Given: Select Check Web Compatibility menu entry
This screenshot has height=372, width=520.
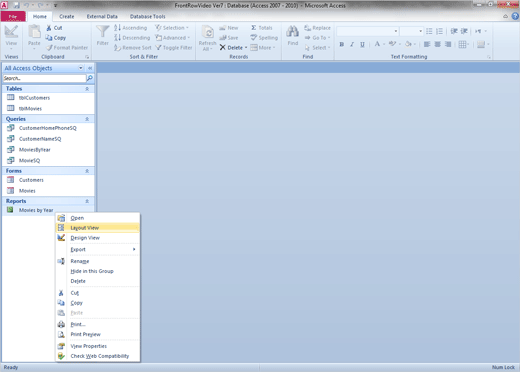Looking at the screenshot, I should 97,356.
